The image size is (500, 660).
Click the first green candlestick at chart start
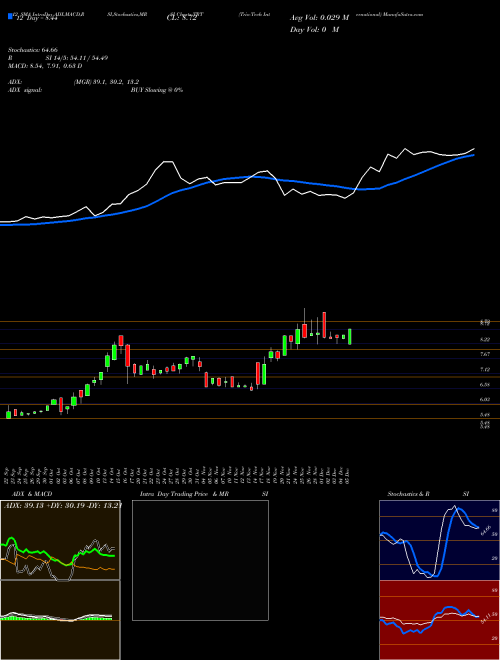tap(8, 413)
